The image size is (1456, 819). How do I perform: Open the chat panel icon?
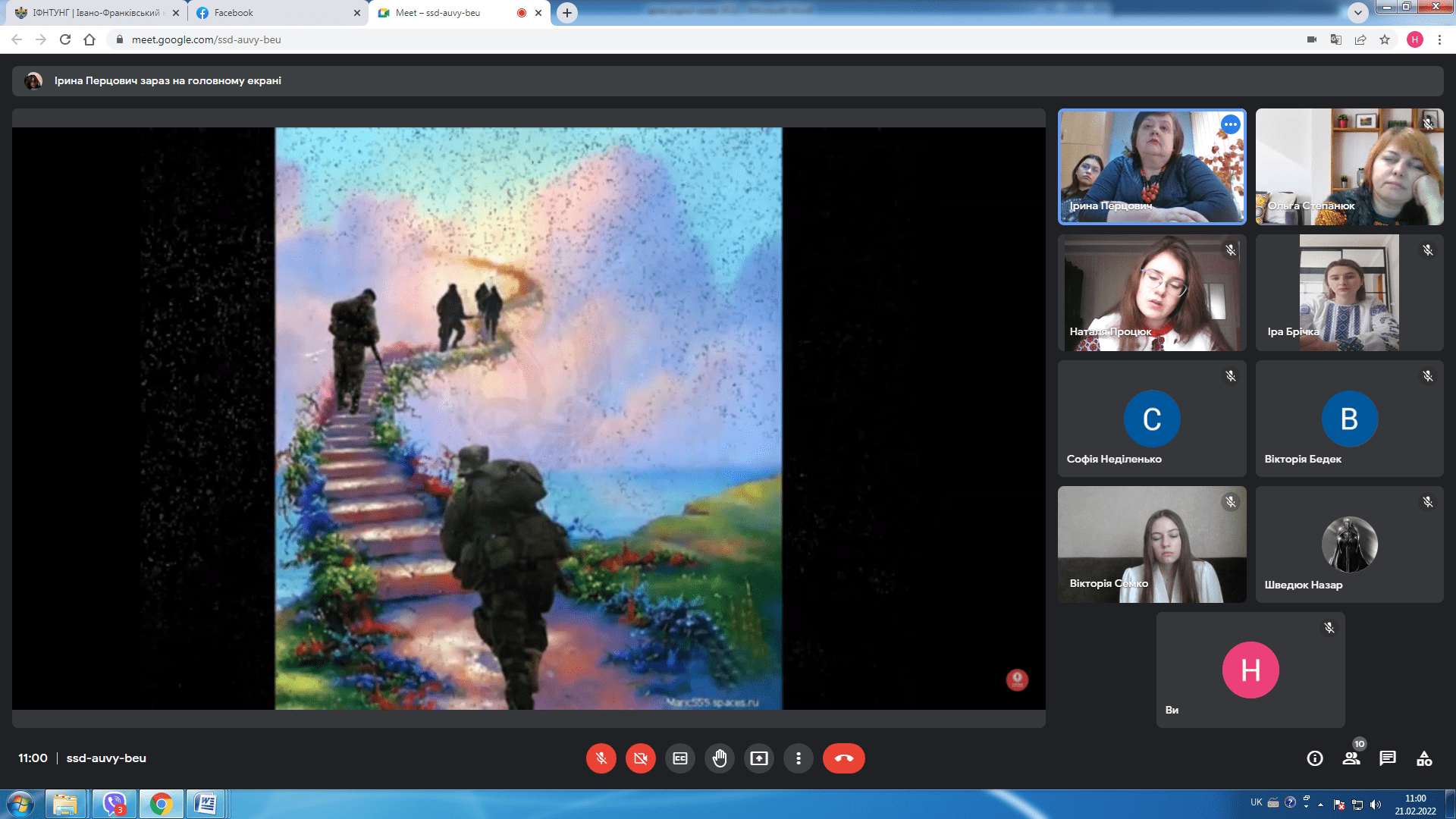pyautogui.click(x=1388, y=758)
